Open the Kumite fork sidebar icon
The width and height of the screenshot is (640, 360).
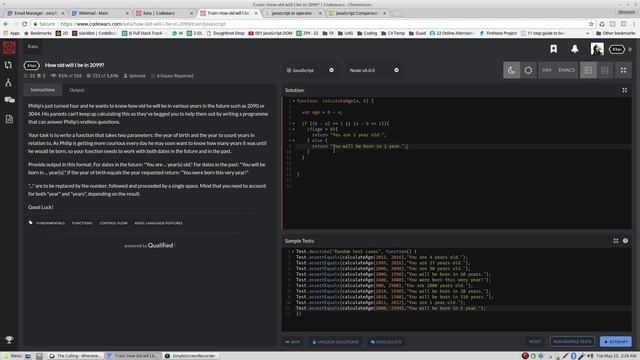tap(9, 82)
